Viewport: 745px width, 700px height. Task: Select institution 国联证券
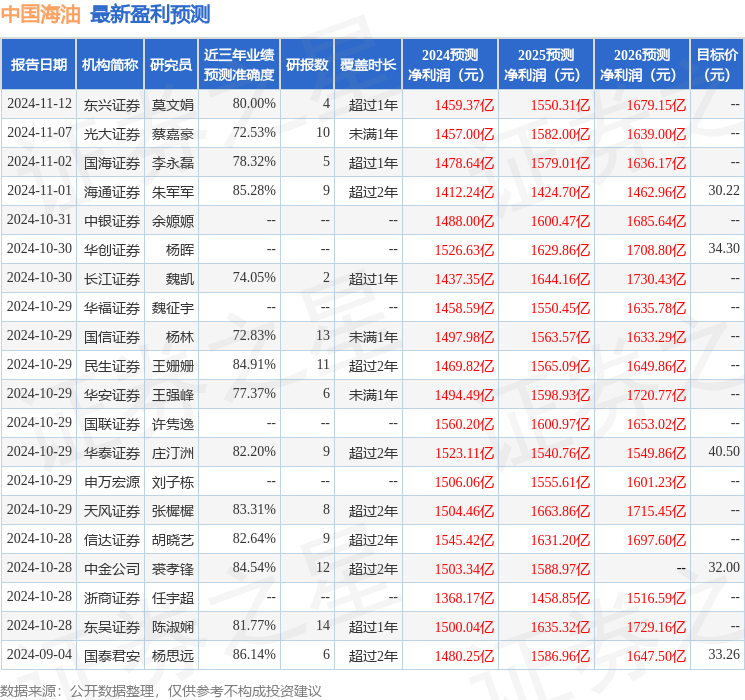(x=112, y=424)
